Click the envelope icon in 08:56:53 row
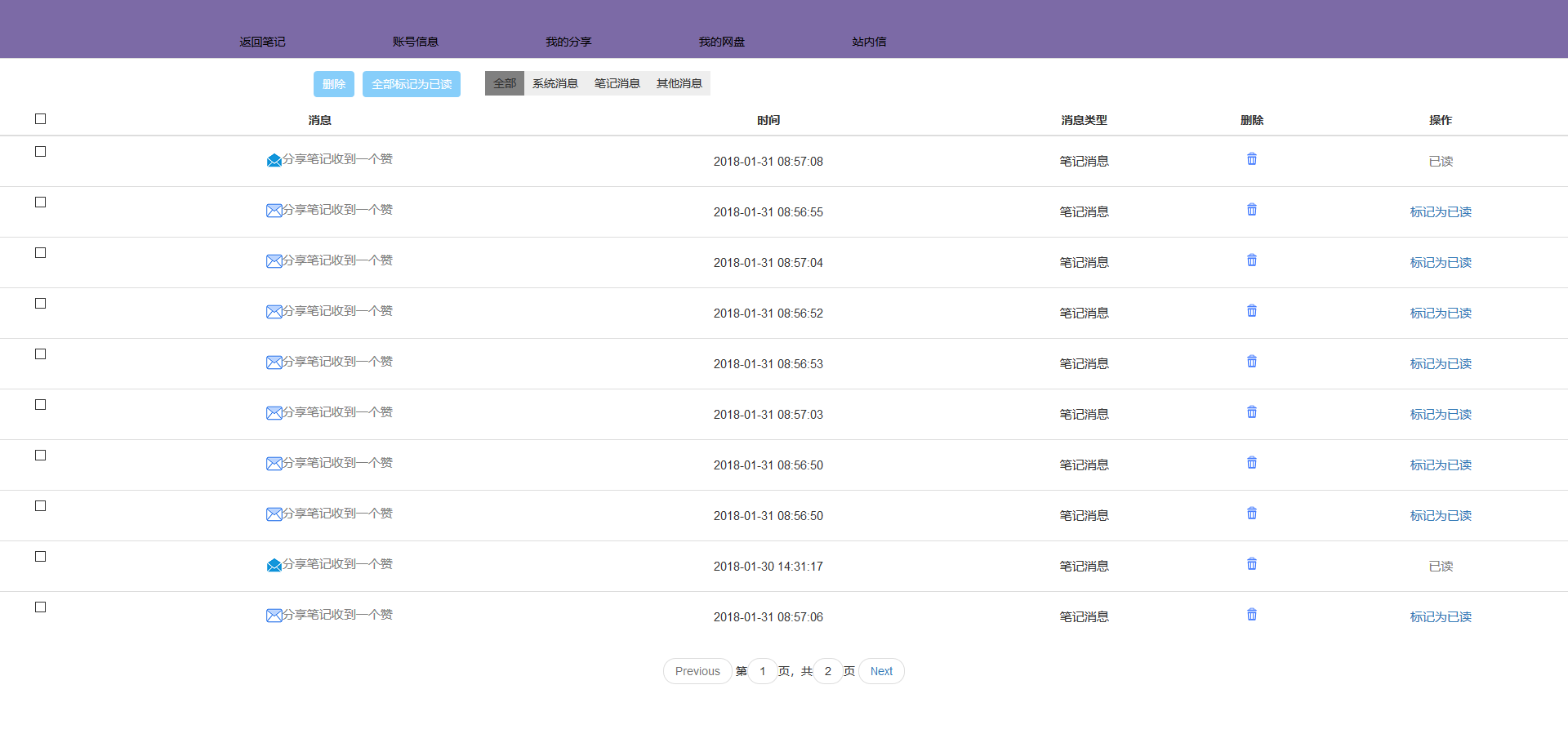Screen dimensions: 1568x756 pos(274,362)
